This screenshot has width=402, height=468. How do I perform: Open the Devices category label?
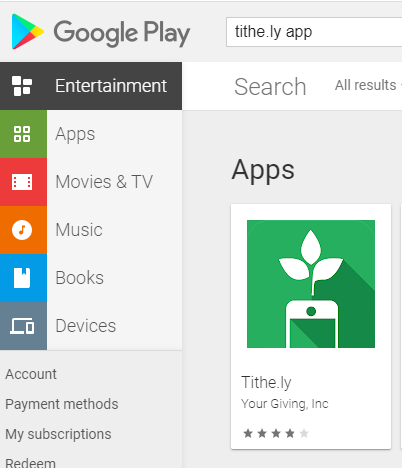pos(86,326)
